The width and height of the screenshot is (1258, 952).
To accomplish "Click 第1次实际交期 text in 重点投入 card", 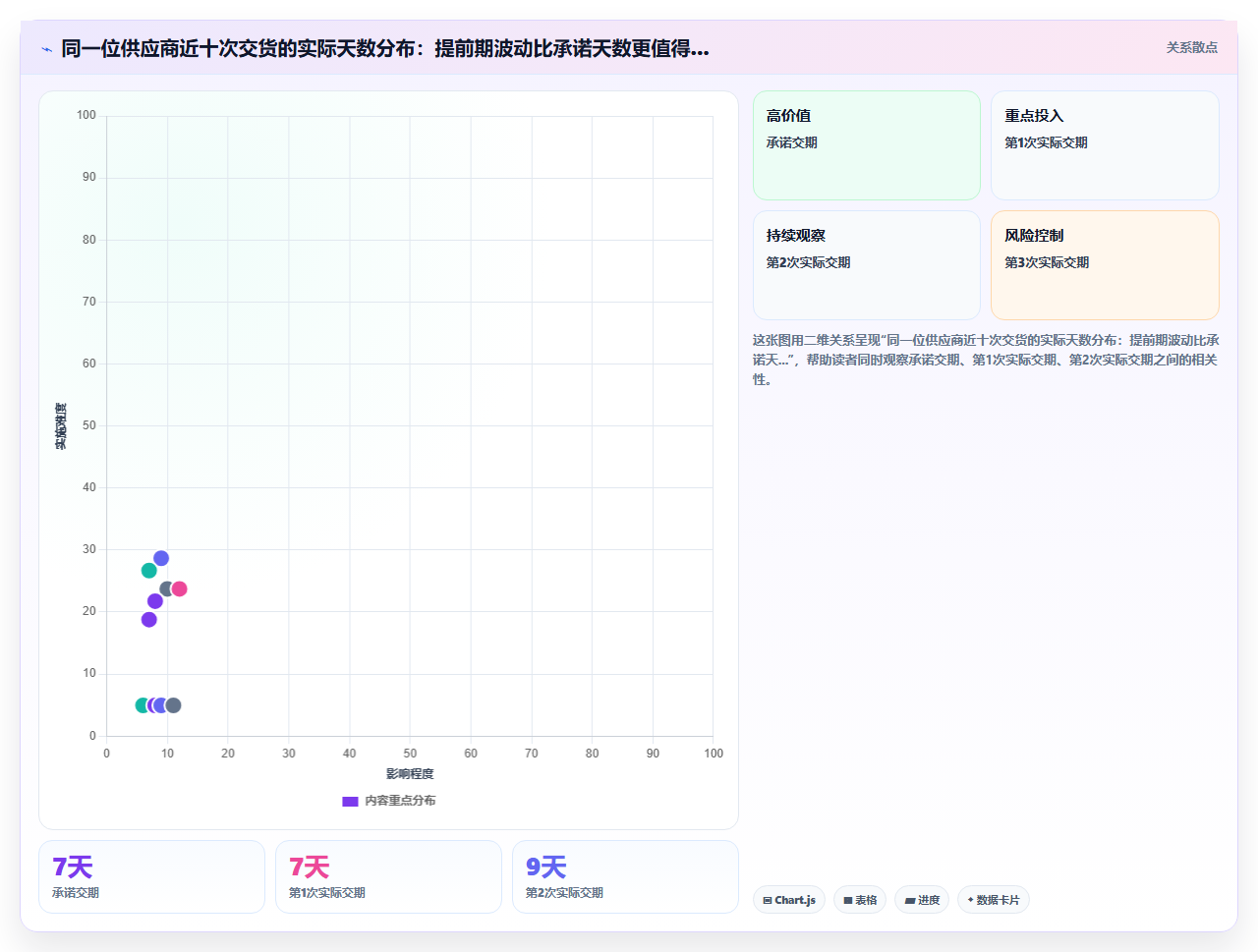I will (1046, 142).
